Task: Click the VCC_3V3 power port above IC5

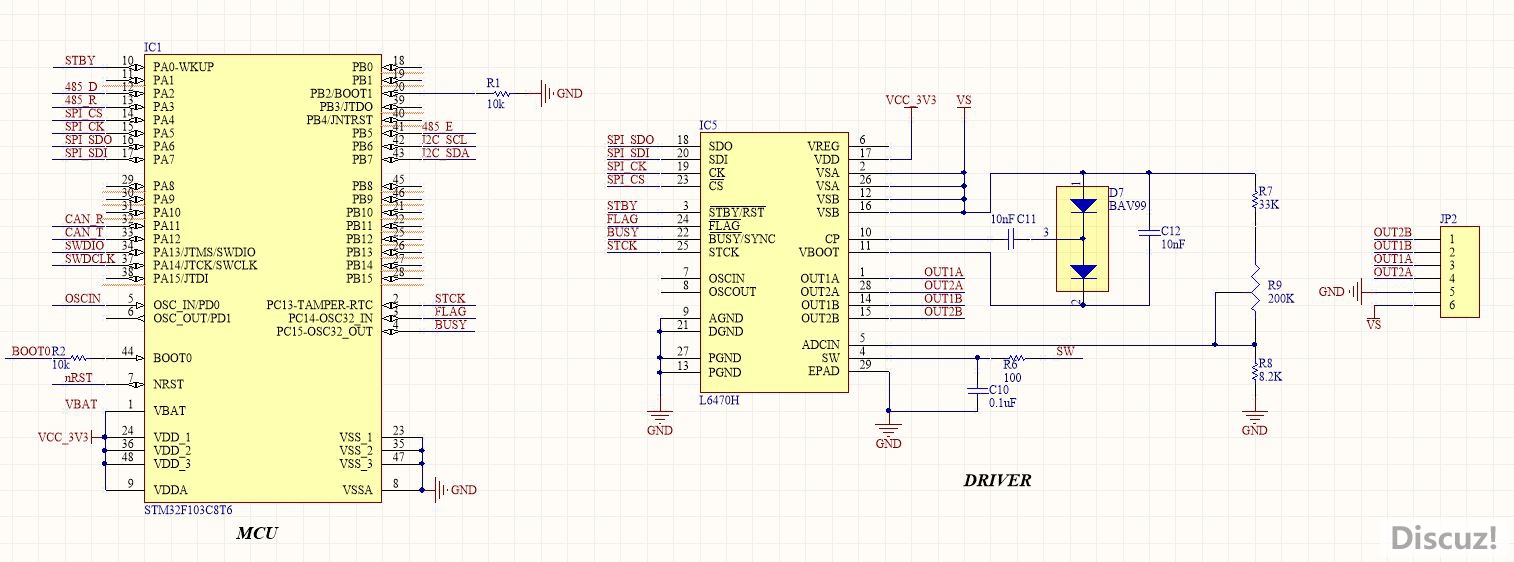Action: point(911,103)
